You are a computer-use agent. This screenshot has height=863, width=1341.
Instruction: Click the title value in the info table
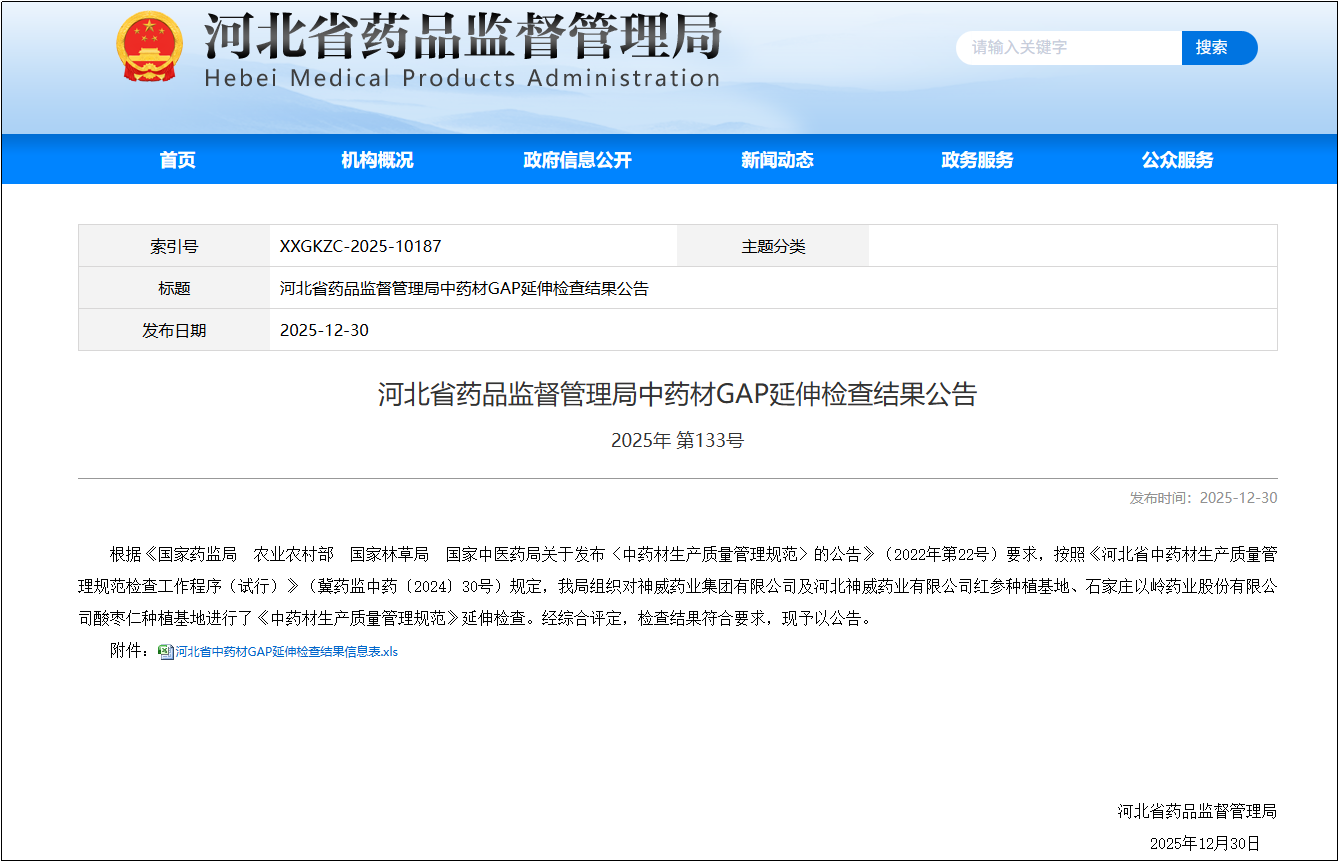tap(464, 289)
